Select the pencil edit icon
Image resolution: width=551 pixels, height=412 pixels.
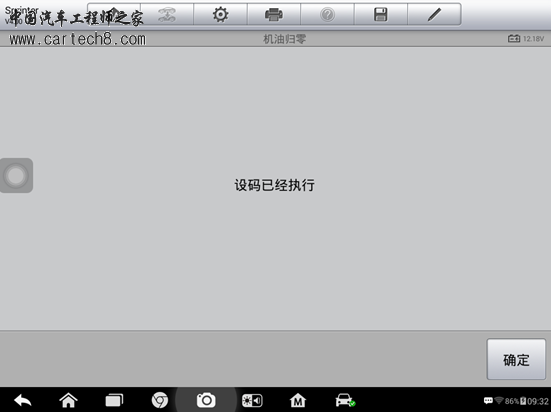coord(434,14)
